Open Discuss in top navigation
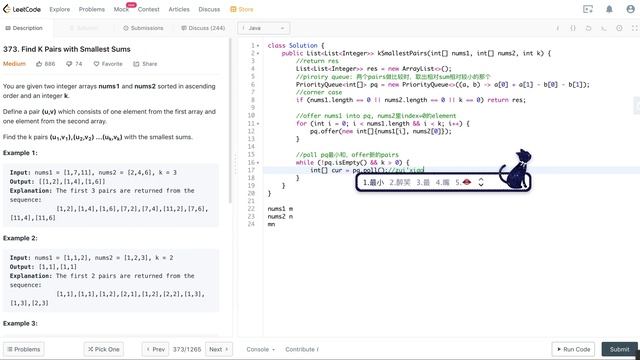 [209, 9]
